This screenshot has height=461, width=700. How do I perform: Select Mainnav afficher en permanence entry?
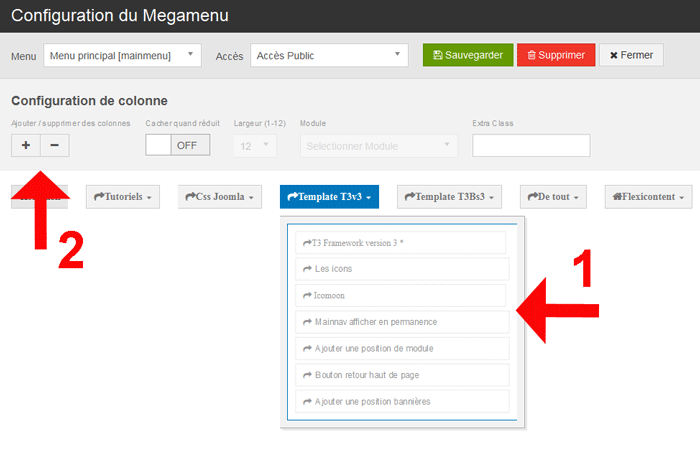point(401,322)
